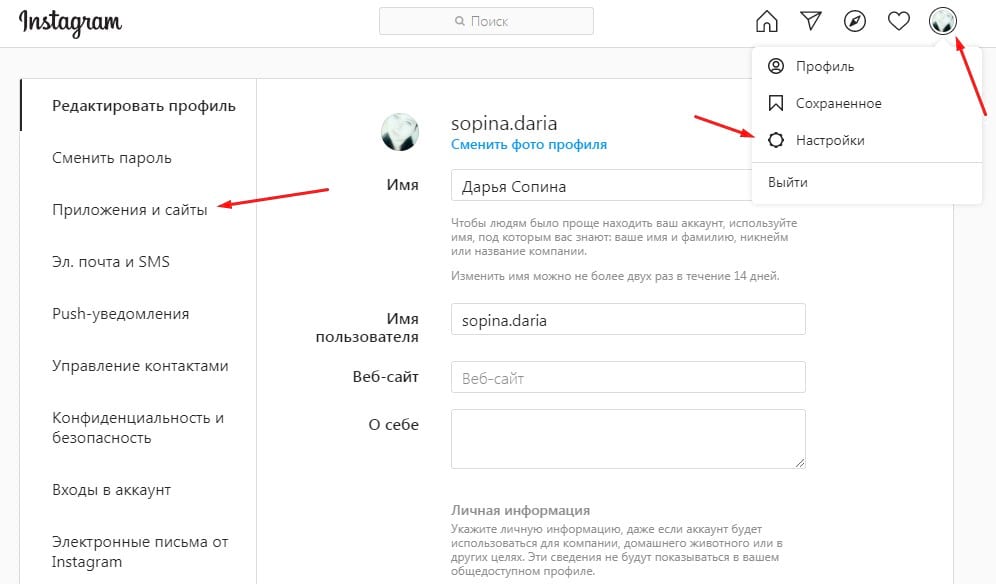Screen dimensions: 996x584
Task: Open Эл. почта и SMS settings
Action: coord(111,262)
